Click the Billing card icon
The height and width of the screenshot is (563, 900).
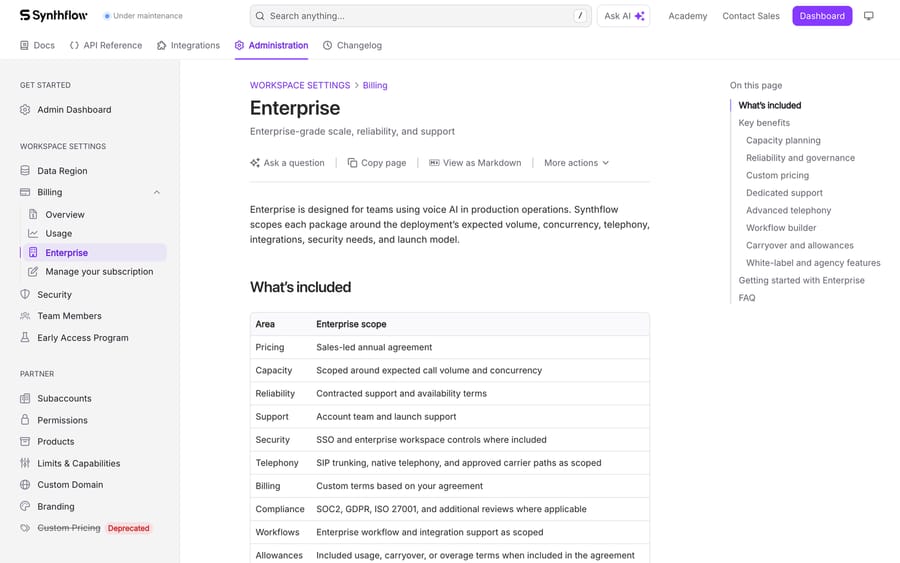(25, 192)
